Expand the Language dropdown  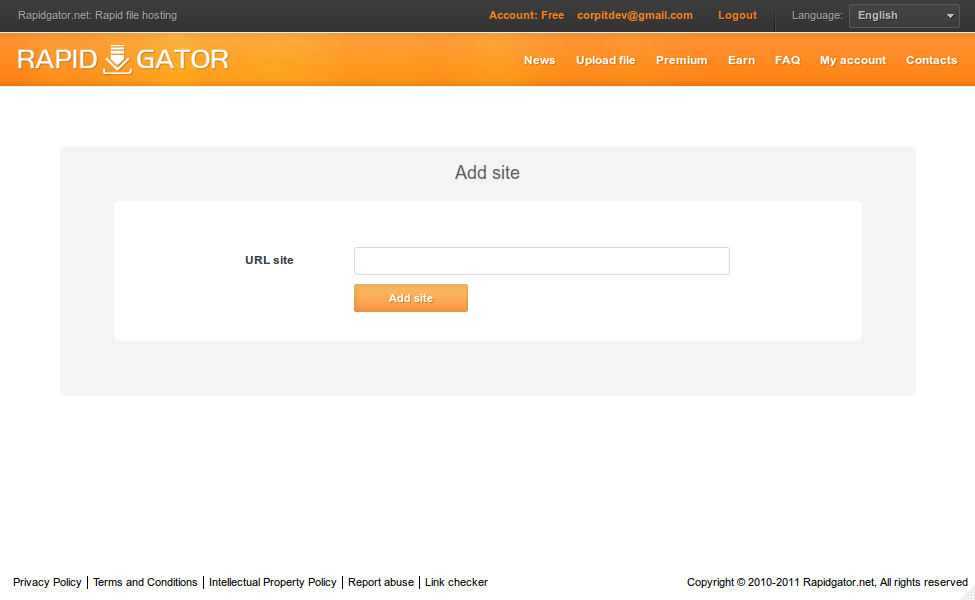tap(904, 16)
